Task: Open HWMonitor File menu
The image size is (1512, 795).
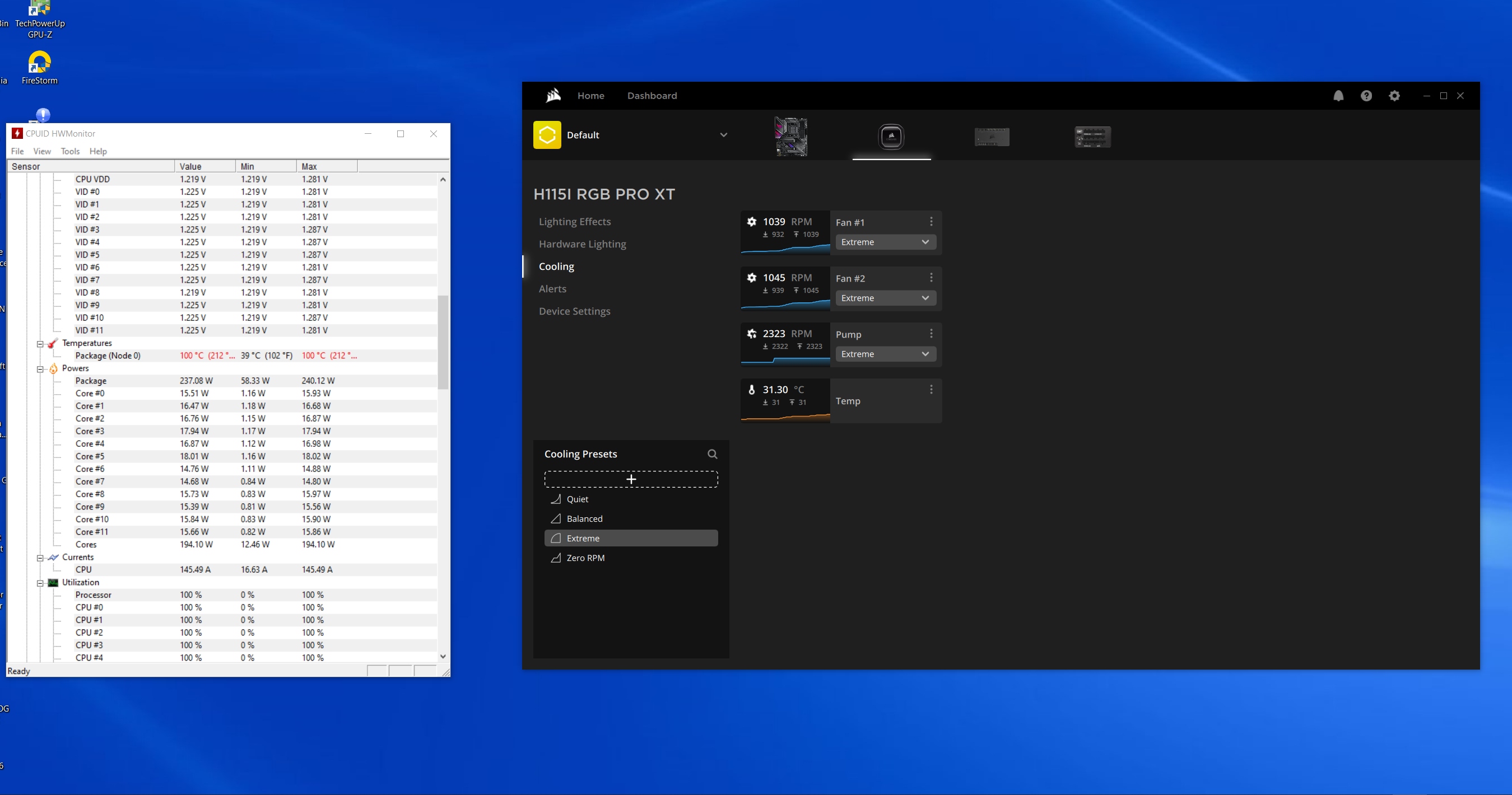Action: click(x=17, y=151)
